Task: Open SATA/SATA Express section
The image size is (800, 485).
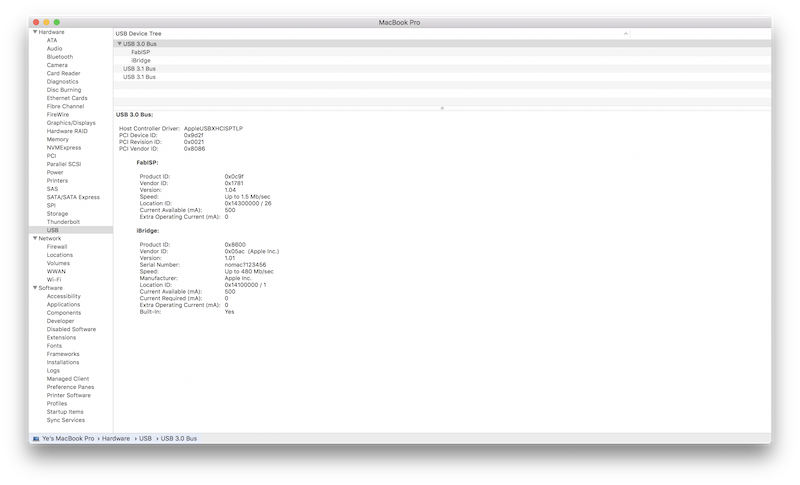Action: (73, 197)
